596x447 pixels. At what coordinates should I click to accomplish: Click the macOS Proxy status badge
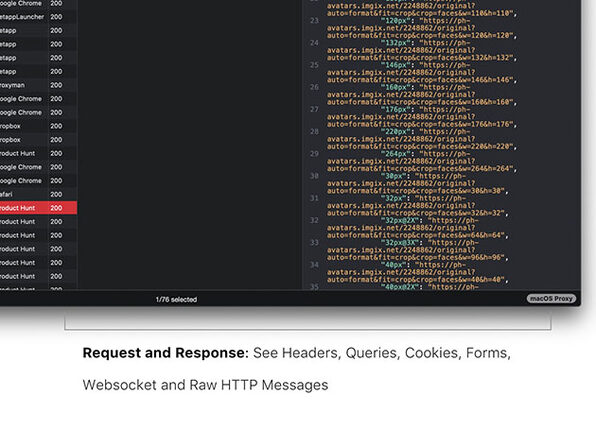[551, 299]
